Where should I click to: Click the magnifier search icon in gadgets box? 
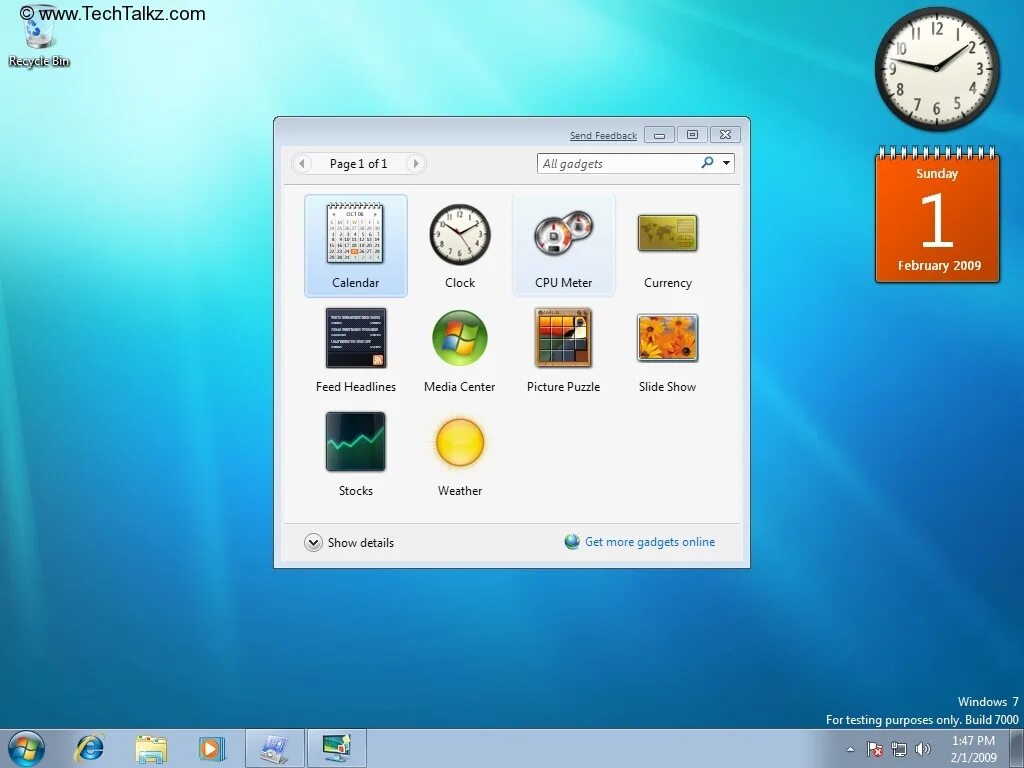tap(707, 163)
